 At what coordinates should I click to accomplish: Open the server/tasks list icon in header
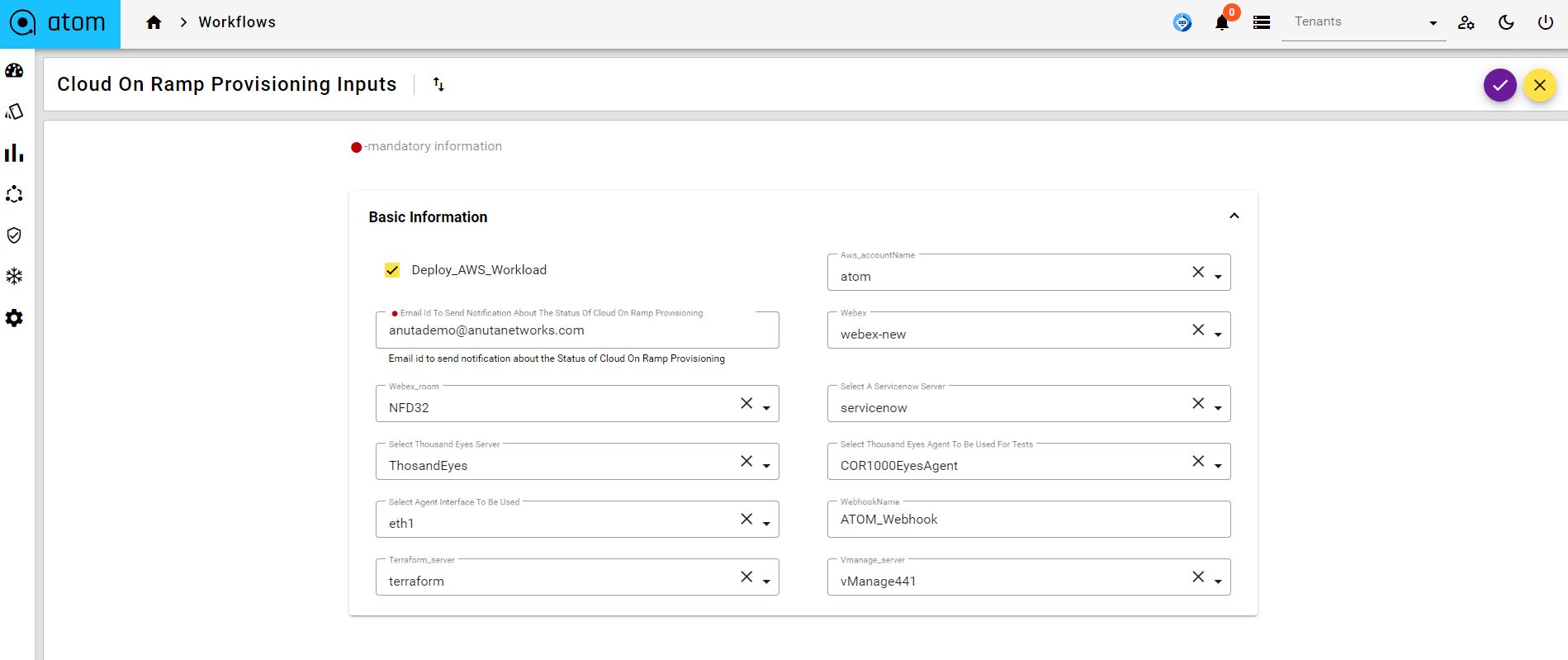click(x=1262, y=23)
